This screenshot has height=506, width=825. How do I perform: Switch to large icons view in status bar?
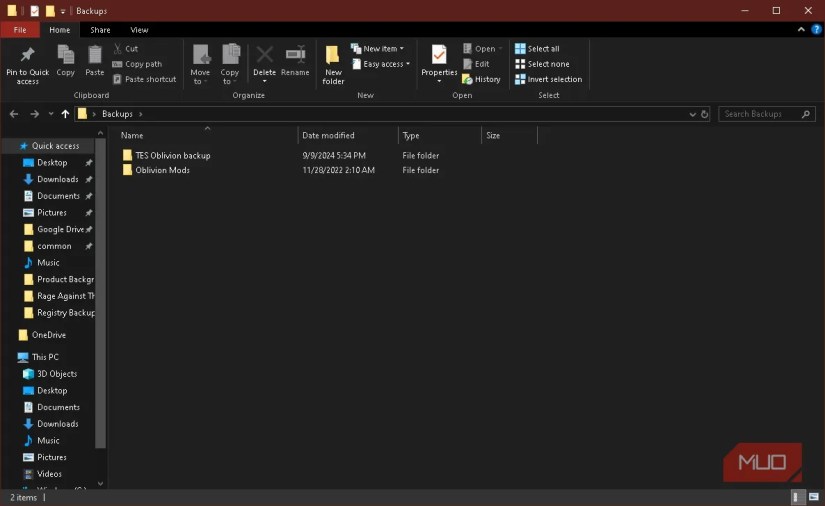pos(813,497)
